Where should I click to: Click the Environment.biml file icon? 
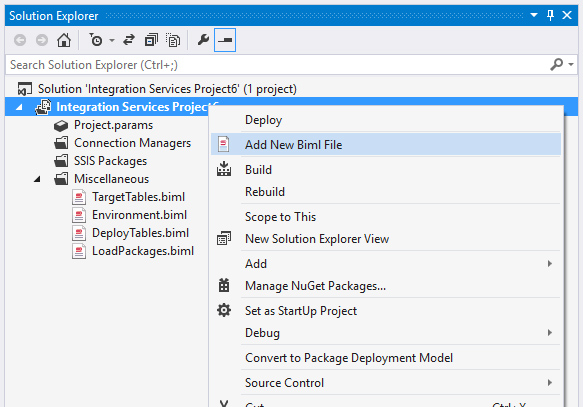[79, 215]
